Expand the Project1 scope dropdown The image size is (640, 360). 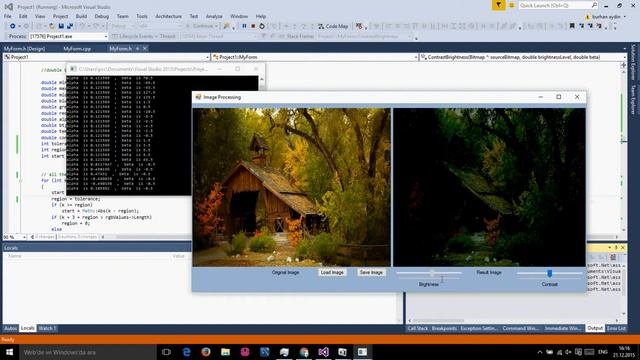pos(208,57)
